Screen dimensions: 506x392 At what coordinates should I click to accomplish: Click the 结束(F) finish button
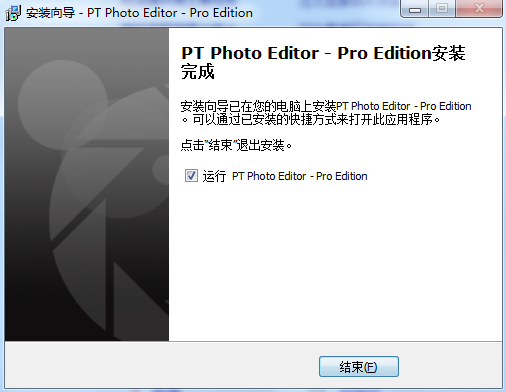pyautogui.click(x=359, y=367)
